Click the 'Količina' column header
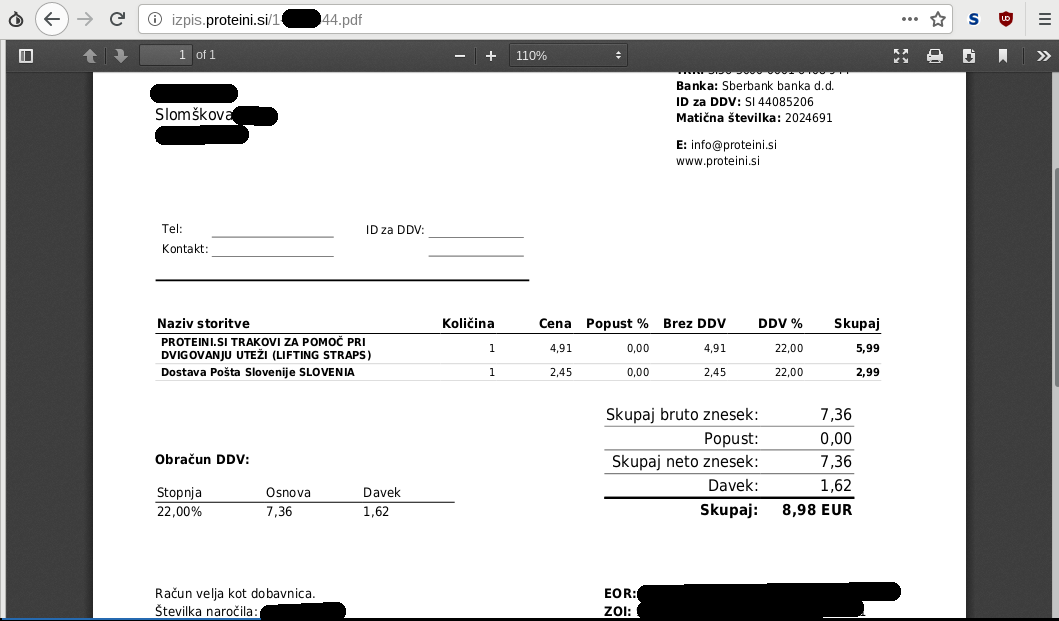 pyautogui.click(x=468, y=323)
